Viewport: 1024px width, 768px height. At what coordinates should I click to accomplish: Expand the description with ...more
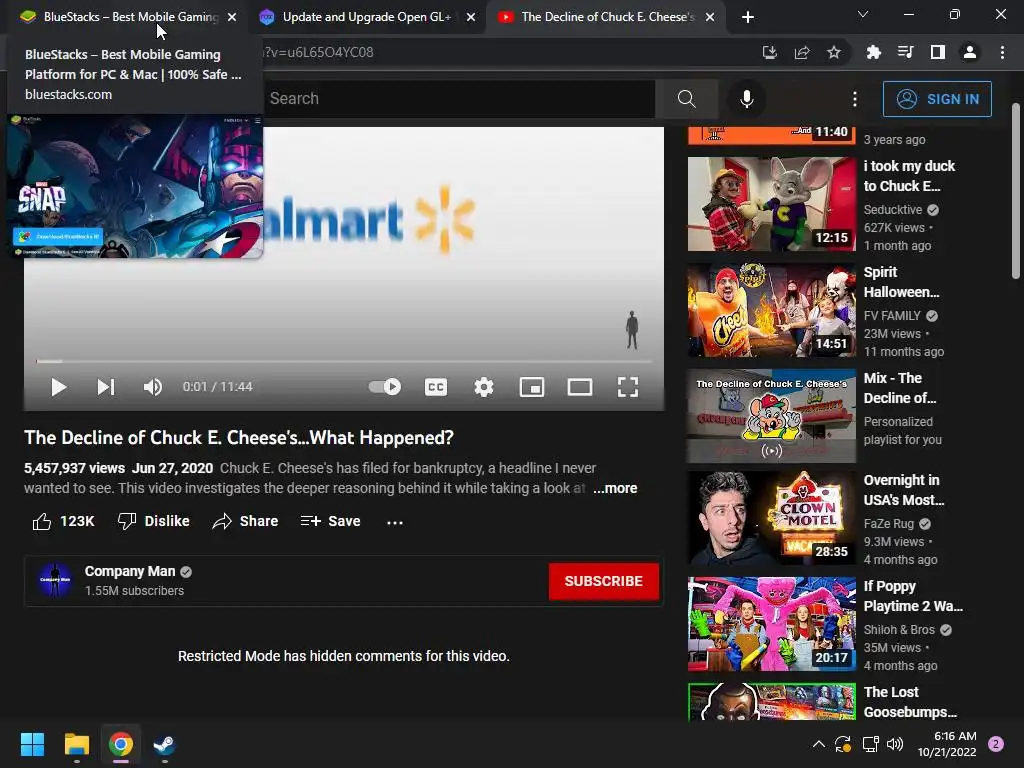click(615, 488)
